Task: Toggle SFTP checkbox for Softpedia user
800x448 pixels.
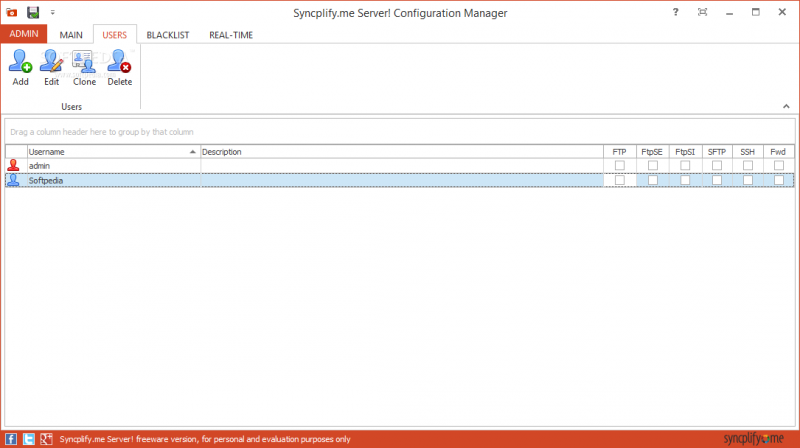Action: pos(717,180)
